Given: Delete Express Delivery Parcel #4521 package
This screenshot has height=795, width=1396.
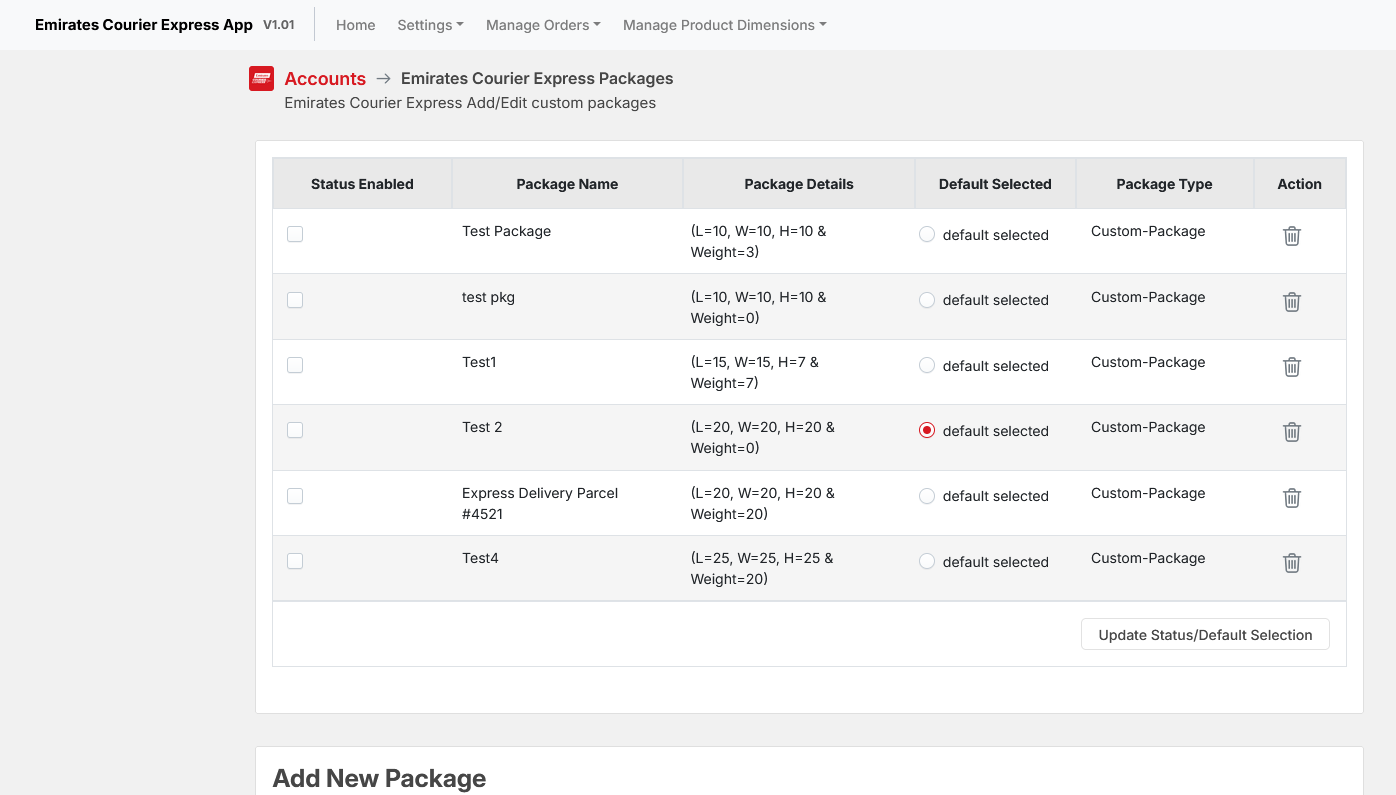Looking at the screenshot, I should click(1292, 498).
